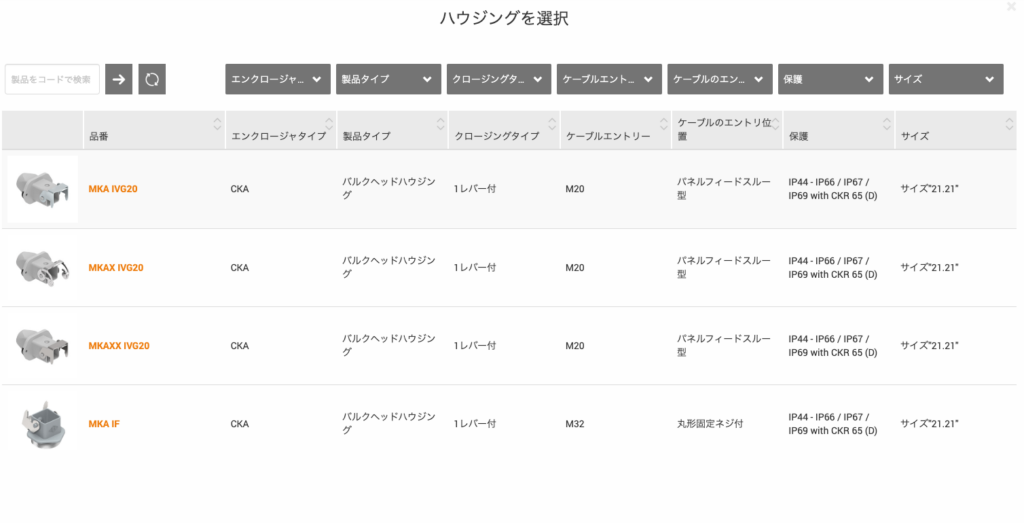Click the arrow search submit button
This screenshot has height=523, width=1024.
119,79
